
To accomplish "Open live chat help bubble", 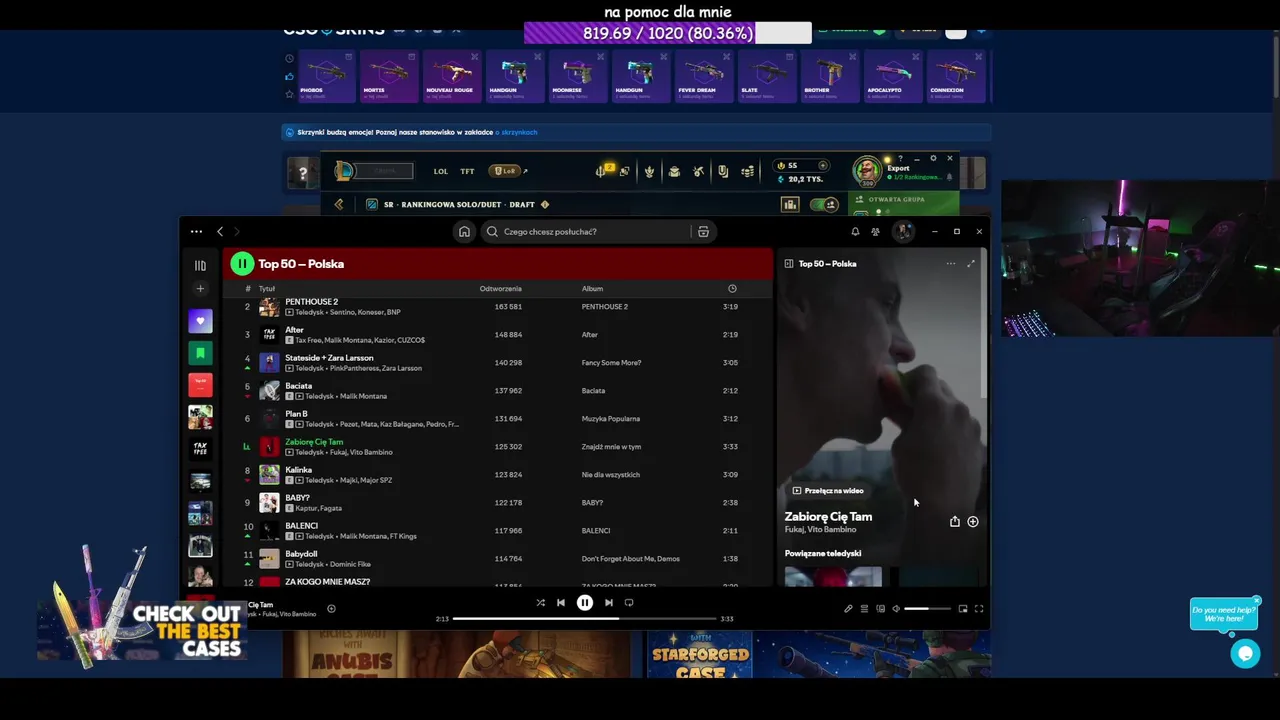I will (x=1245, y=654).
